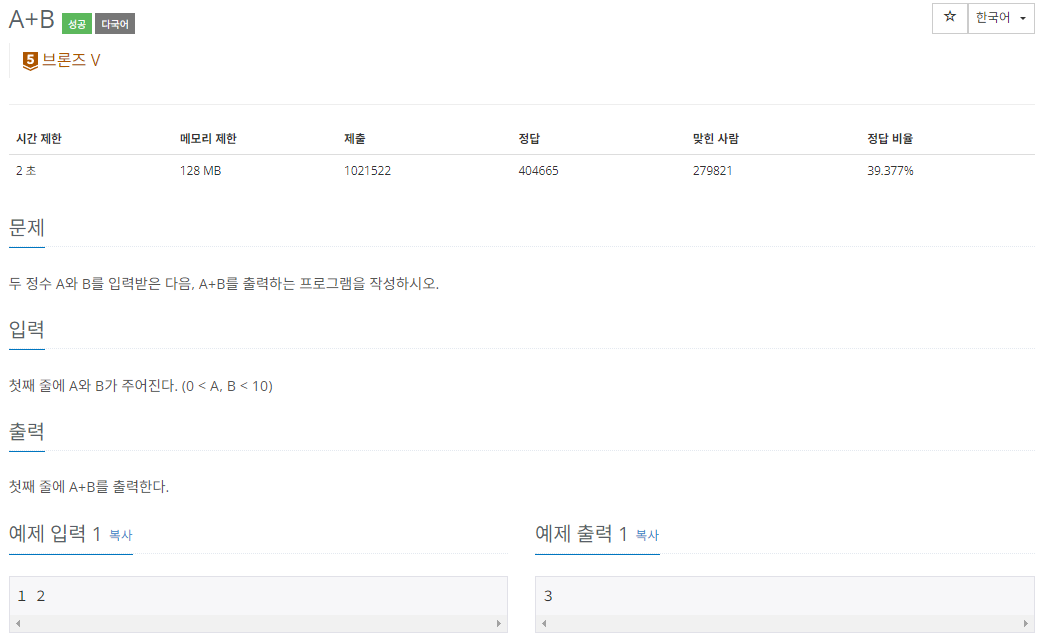Image resolution: width=1042 pixels, height=643 pixels.
Task: Click the A+B problem title
Action: (31, 20)
